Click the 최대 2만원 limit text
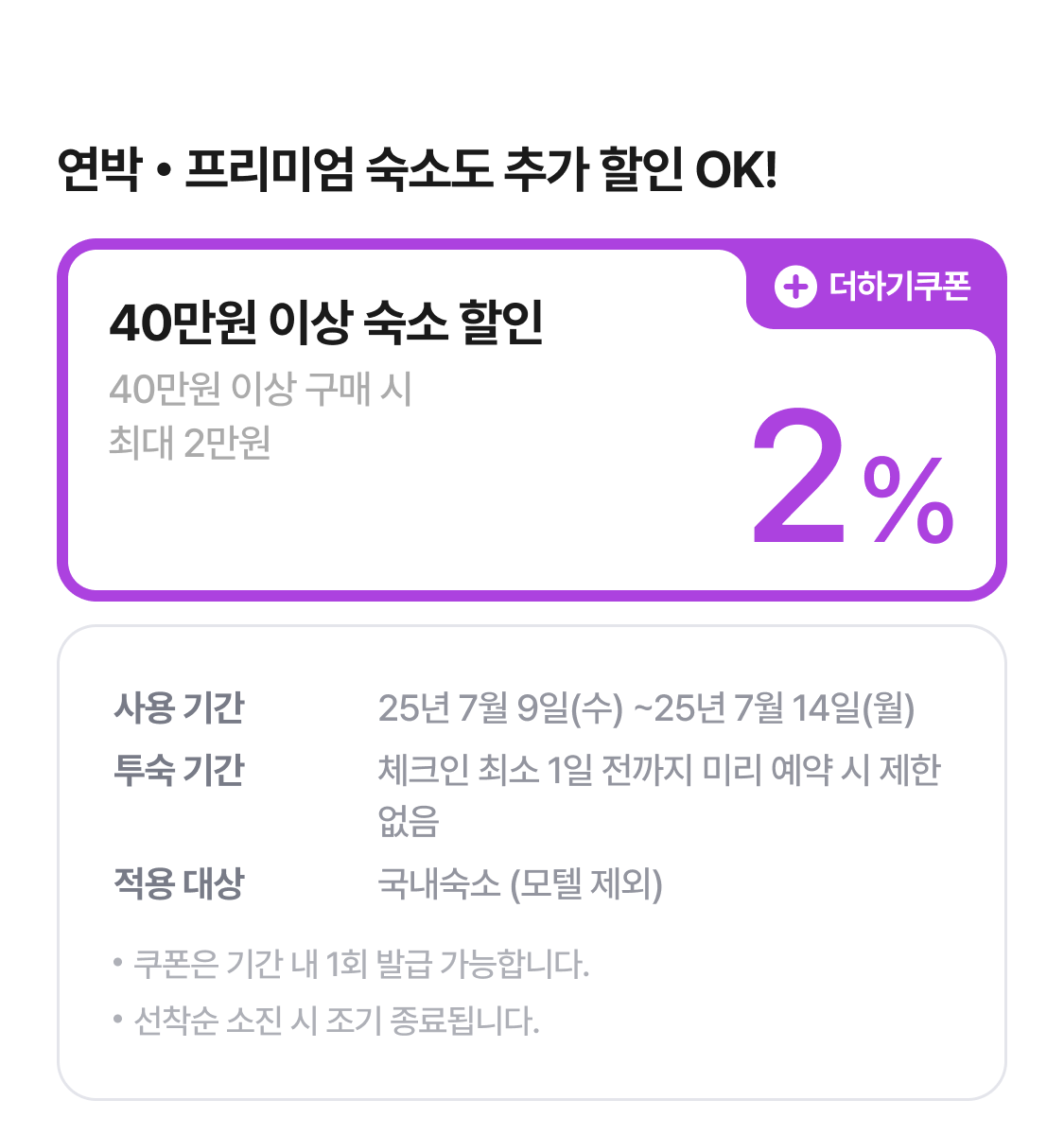The width and height of the screenshot is (1064, 1135). (190, 442)
